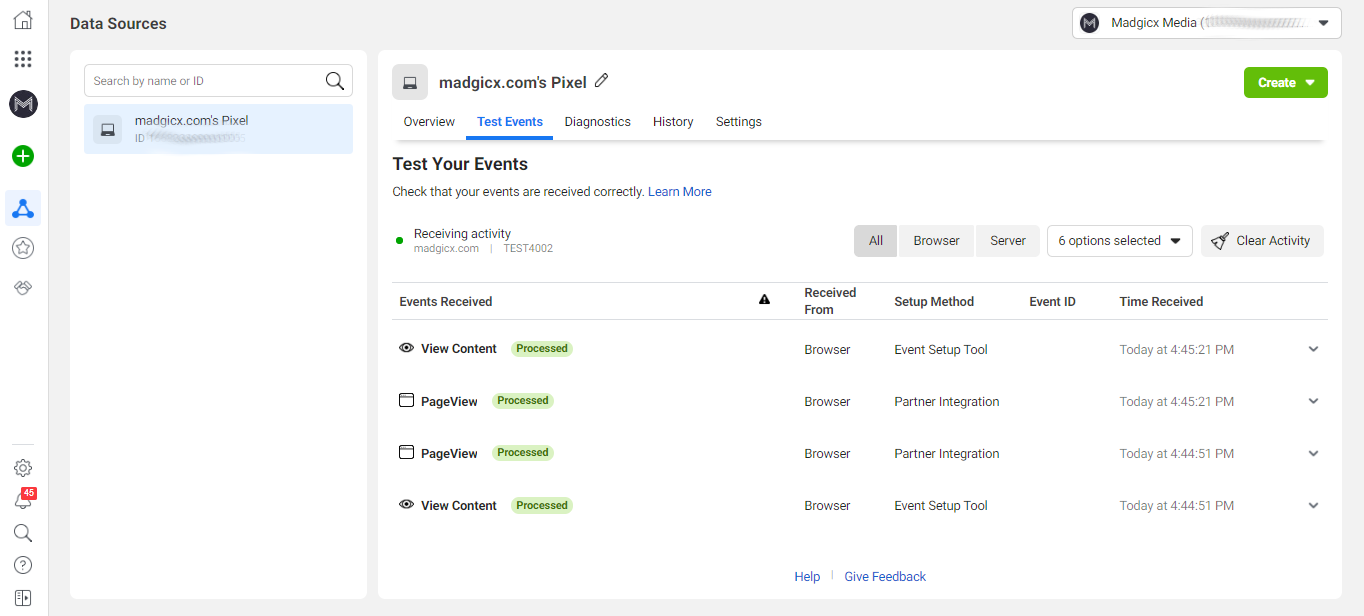This screenshot has width=1364, height=616.
Task: Expand the 4:44:51 PageView row chevron
Action: click(x=1313, y=453)
